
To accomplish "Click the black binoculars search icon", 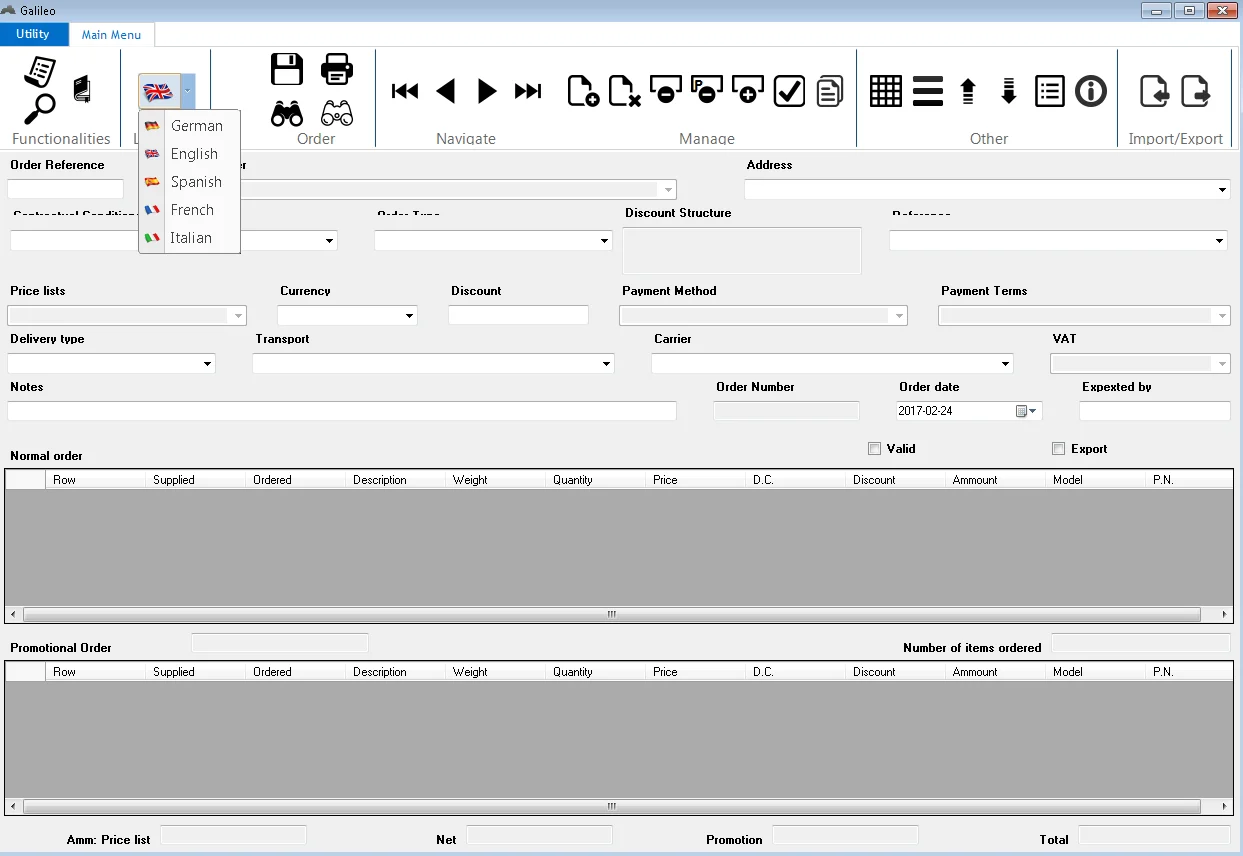I will (x=287, y=113).
